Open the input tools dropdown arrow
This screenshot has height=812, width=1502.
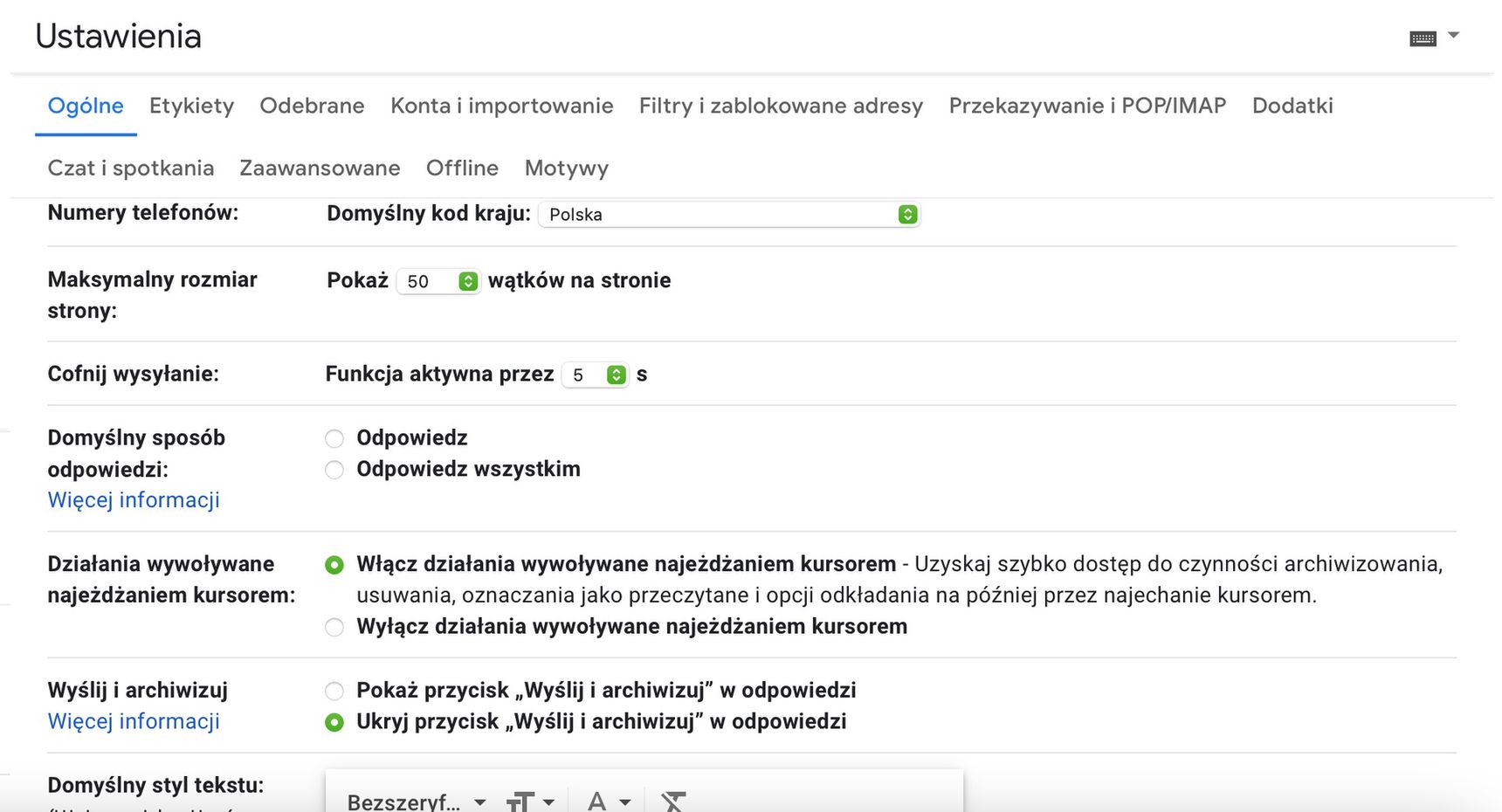1454,35
